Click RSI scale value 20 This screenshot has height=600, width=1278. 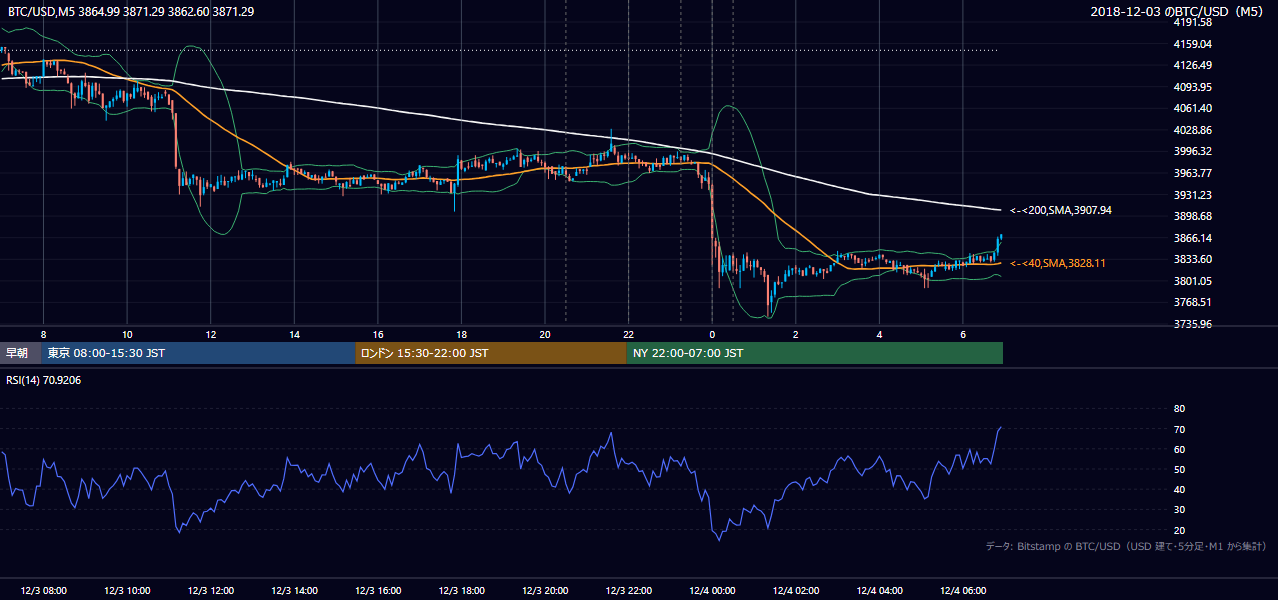pos(1179,530)
